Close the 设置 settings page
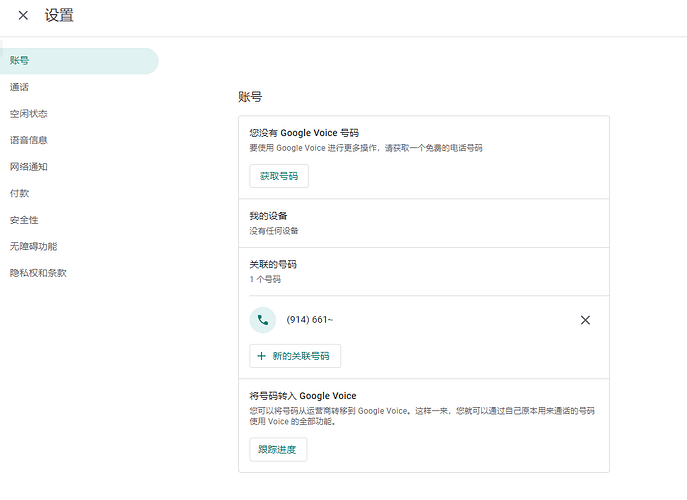Image resolution: width=687 pixels, height=500 pixels. [23, 15]
